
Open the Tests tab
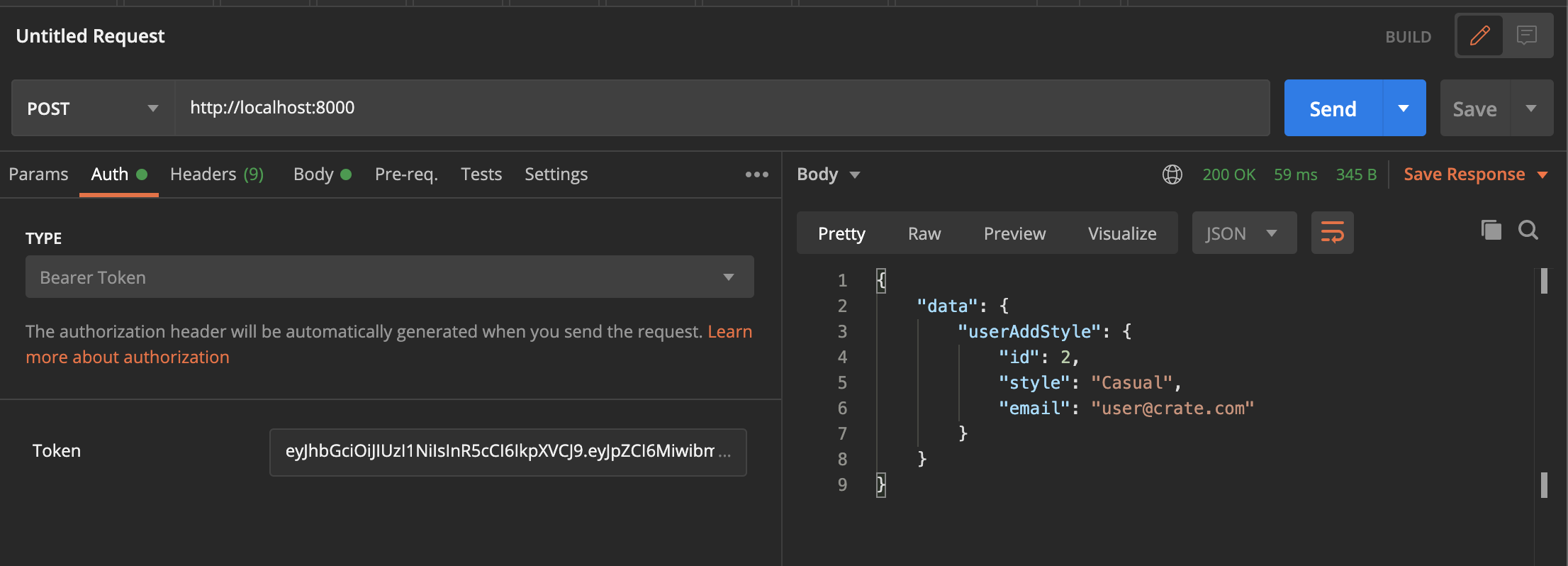(481, 174)
